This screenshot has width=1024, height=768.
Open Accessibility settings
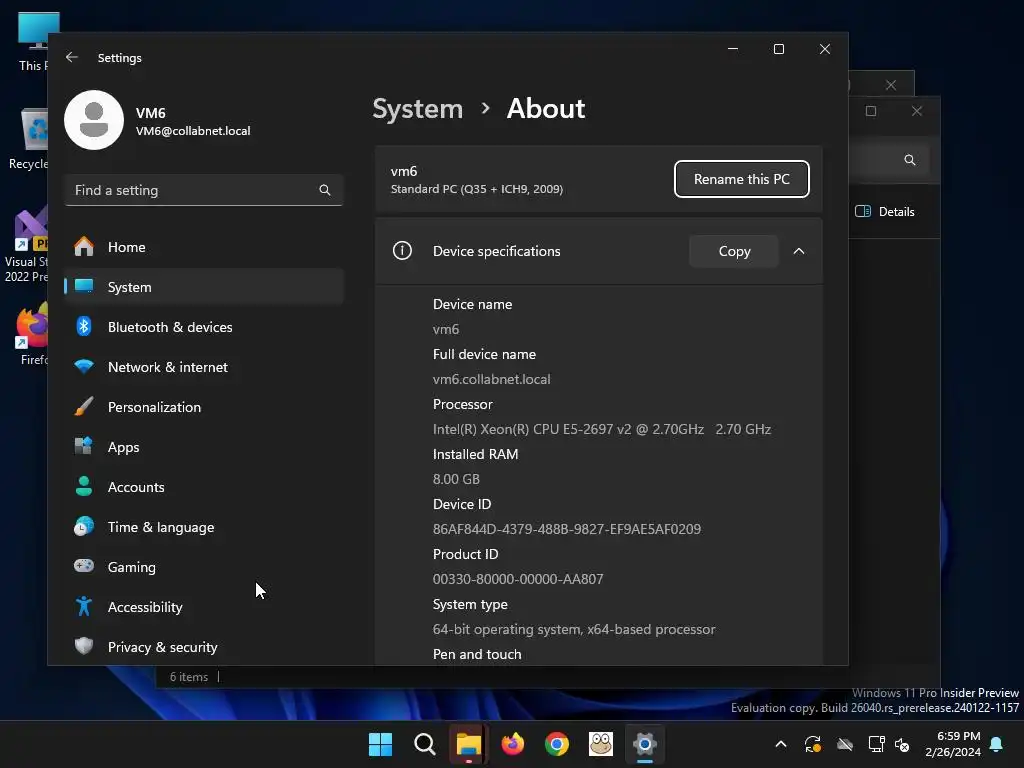coord(204,607)
